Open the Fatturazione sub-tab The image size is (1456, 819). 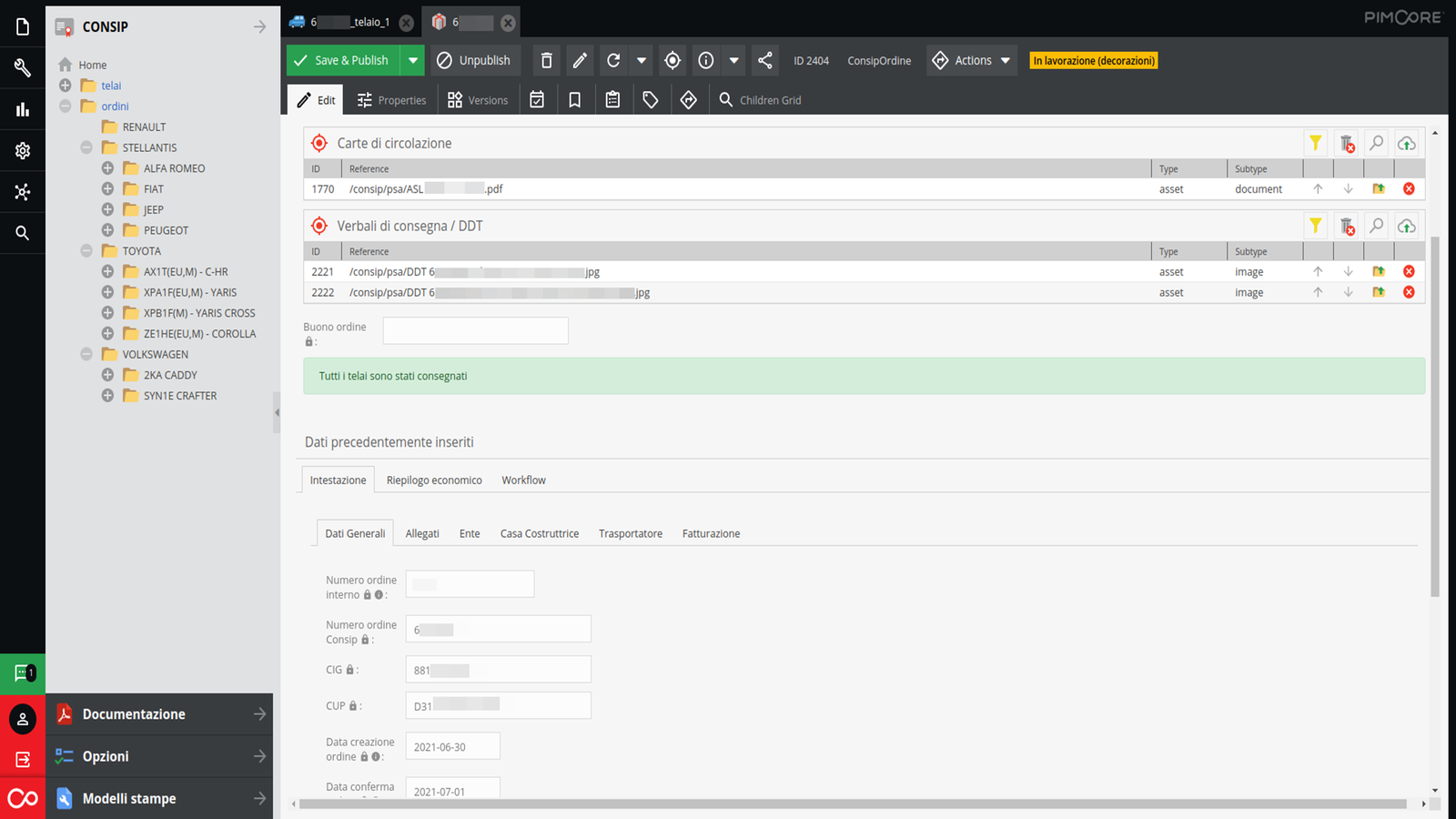pos(711,533)
